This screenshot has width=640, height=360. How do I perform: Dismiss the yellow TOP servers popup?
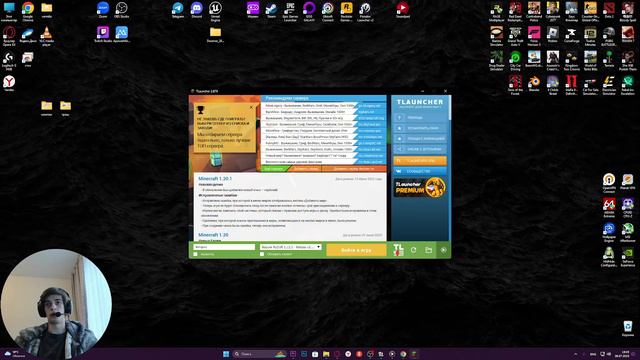(251, 108)
